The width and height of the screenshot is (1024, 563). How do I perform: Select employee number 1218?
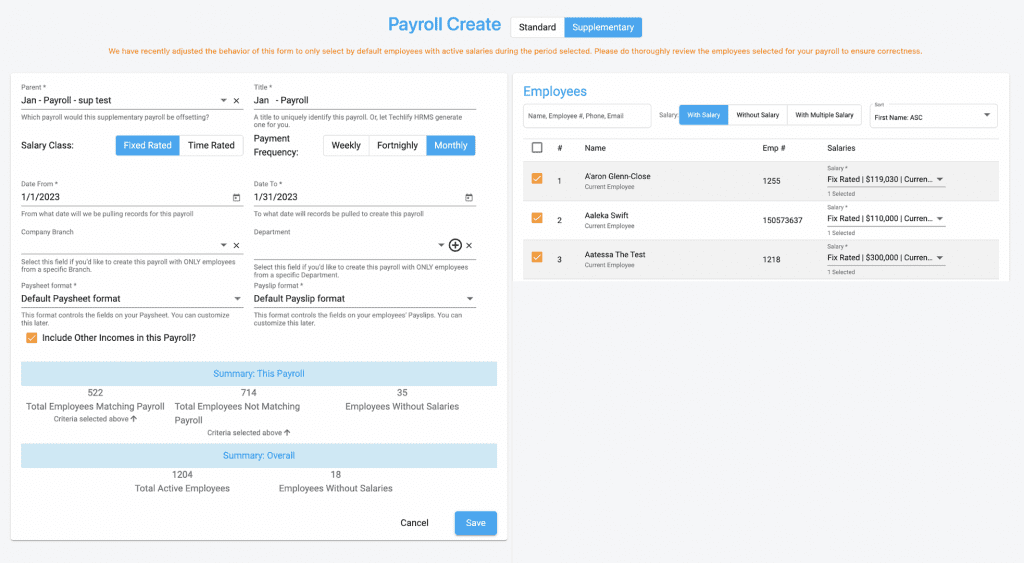pyautogui.click(x=771, y=259)
